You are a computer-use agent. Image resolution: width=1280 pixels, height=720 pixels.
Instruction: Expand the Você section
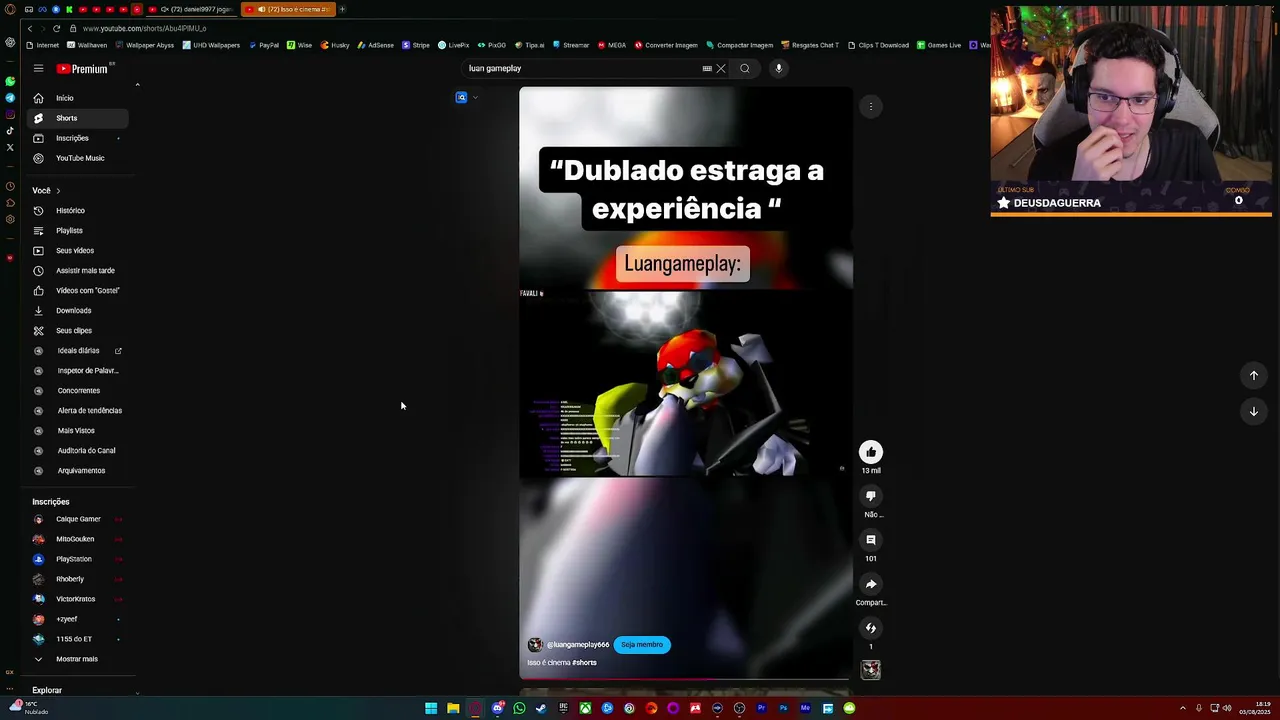[46, 190]
